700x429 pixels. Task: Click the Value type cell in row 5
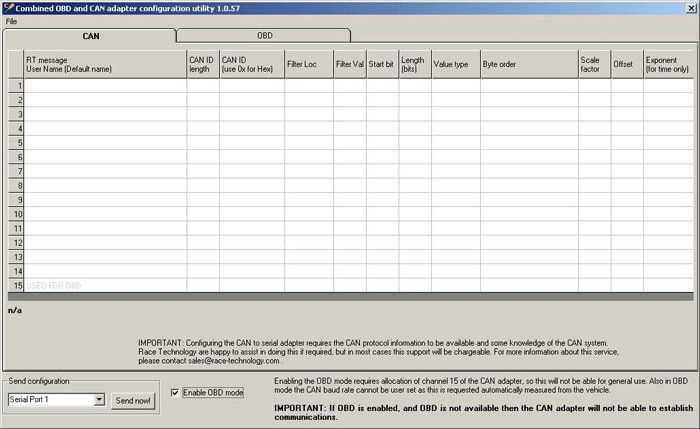455,143
